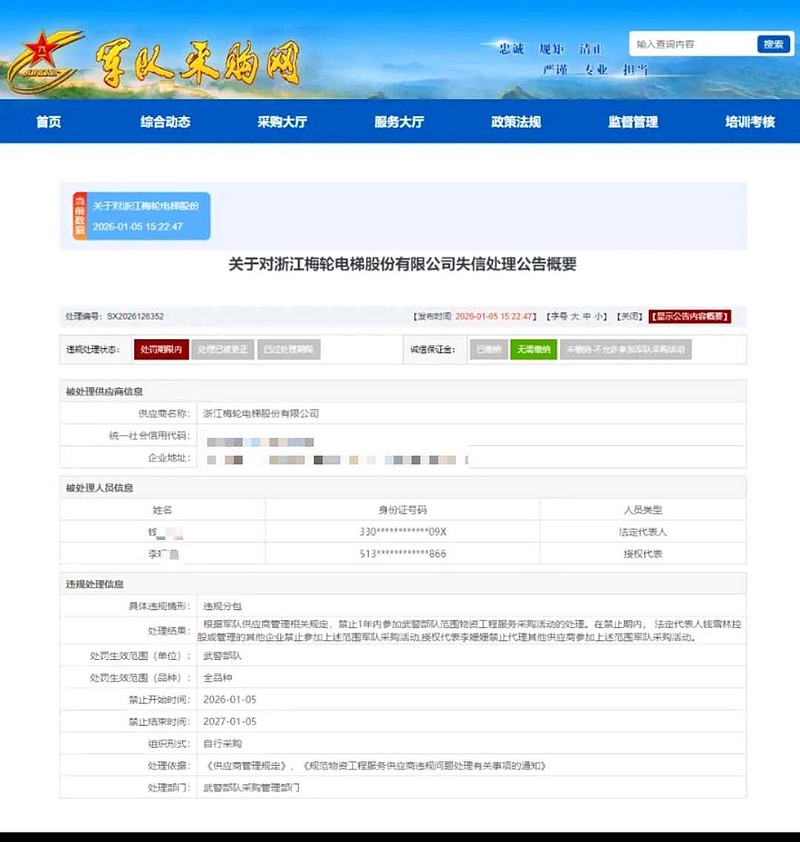Click the 身份证号码 column header
The width and height of the screenshot is (800, 842).
pyautogui.click(x=403, y=510)
